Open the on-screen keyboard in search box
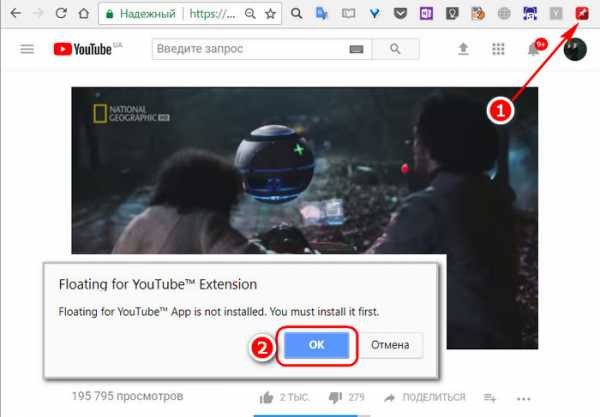The image size is (600, 417). [356, 49]
